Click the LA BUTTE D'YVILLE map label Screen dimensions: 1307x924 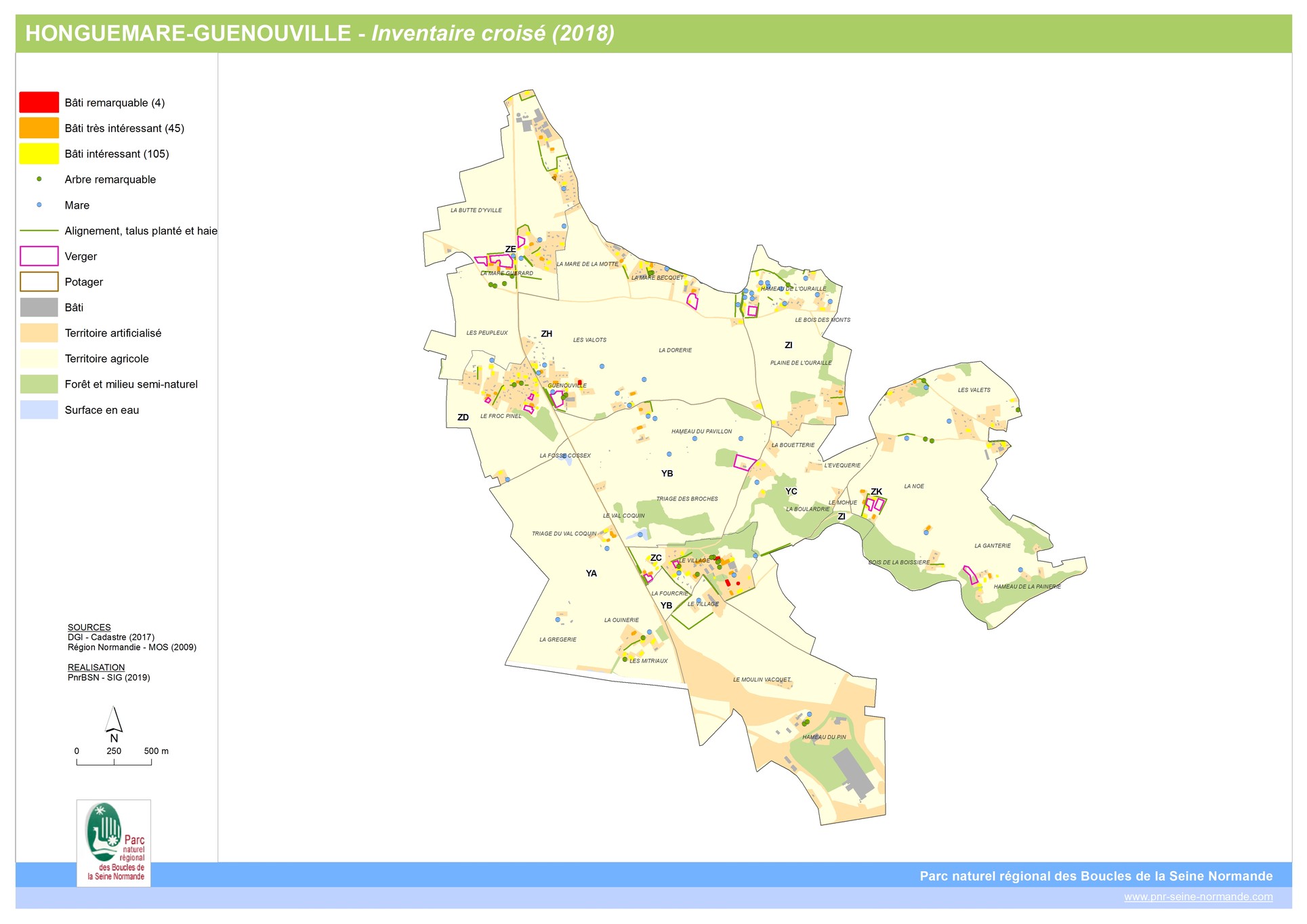[476, 211]
